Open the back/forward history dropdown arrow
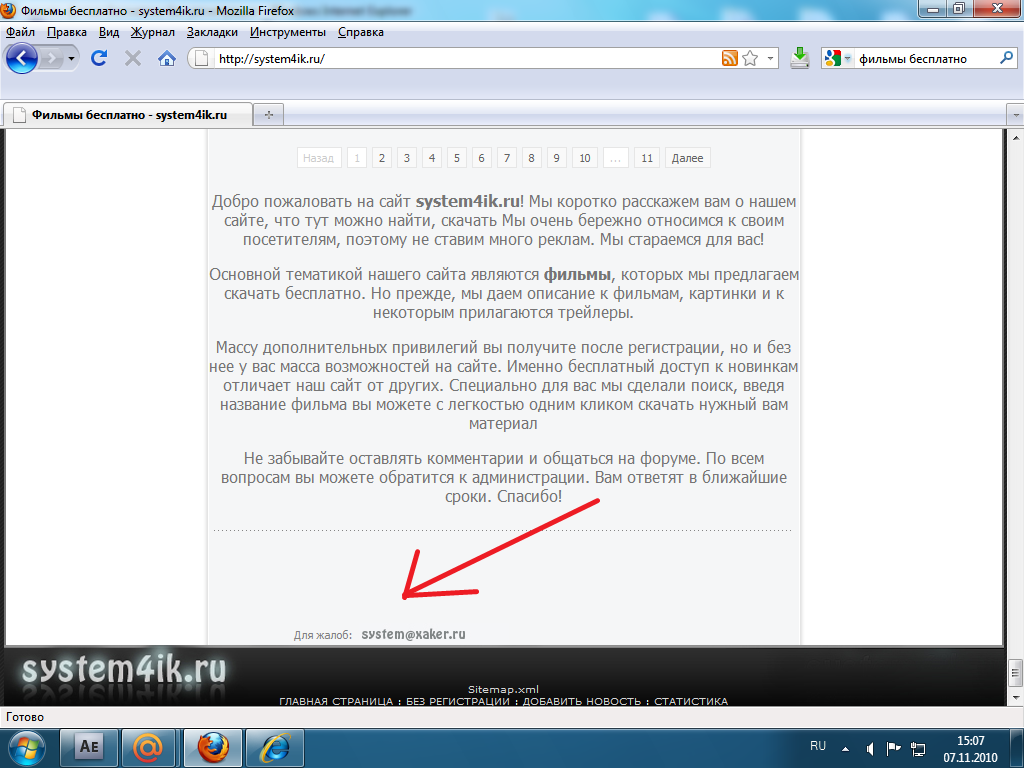The width and height of the screenshot is (1024, 768). (71, 59)
